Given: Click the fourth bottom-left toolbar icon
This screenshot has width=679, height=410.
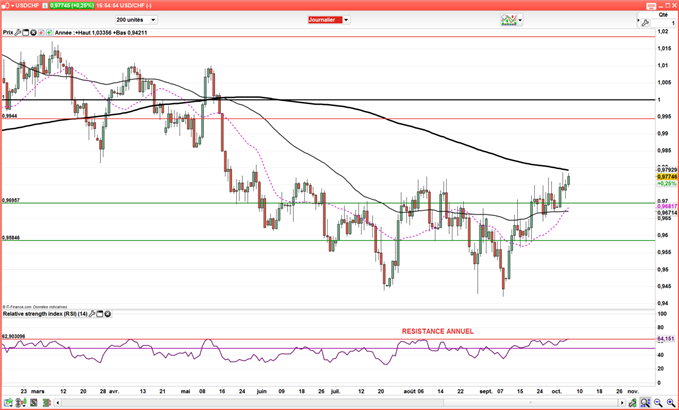Looking at the screenshot, I should point(47,403).
